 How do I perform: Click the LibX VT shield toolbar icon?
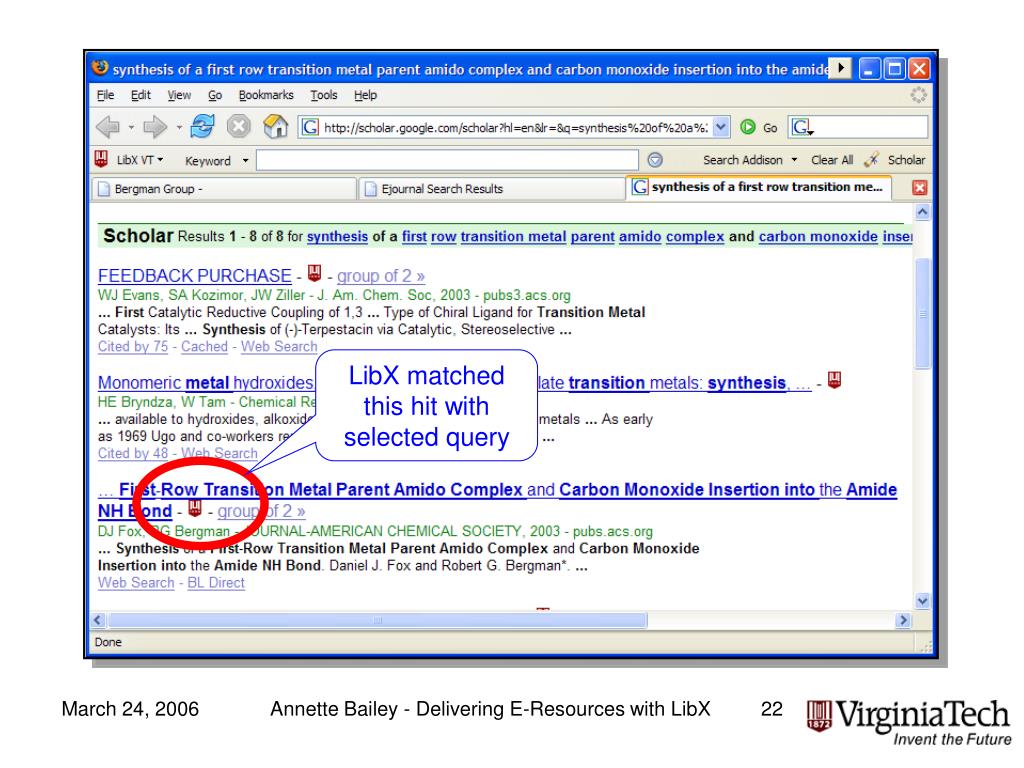tap(101, 159)
